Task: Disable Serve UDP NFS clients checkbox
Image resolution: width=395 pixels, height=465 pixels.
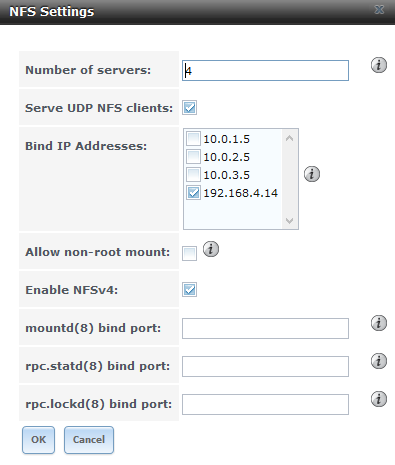Action: [189, 108]
